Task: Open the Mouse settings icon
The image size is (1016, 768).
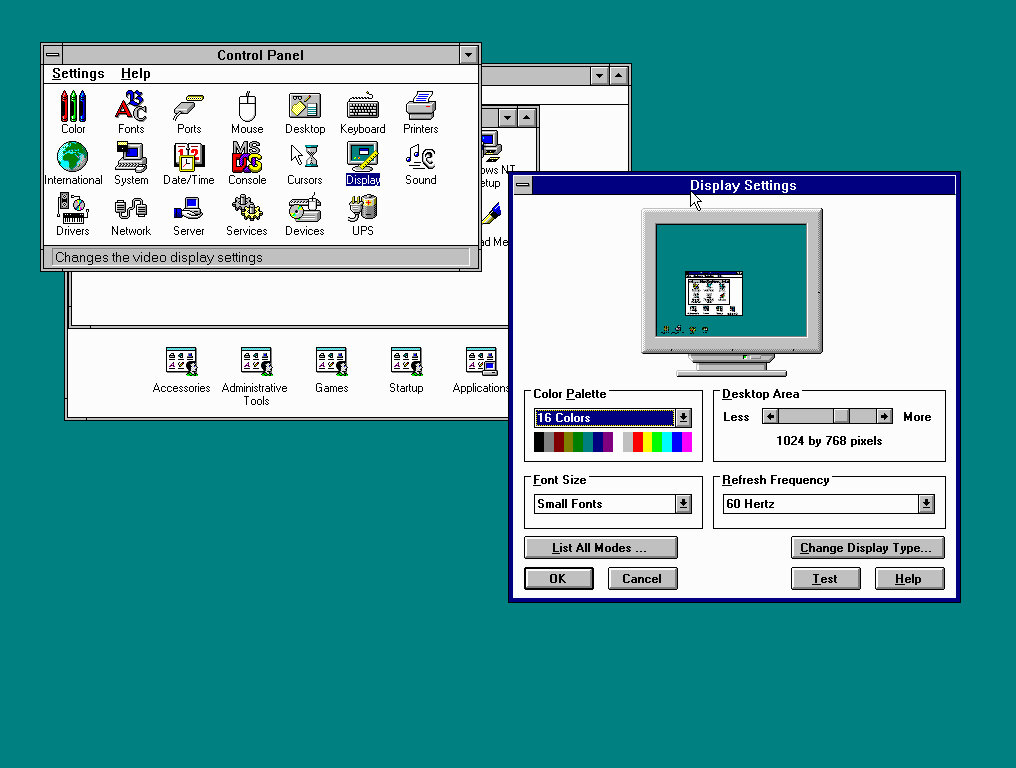Action: [247, 107]
